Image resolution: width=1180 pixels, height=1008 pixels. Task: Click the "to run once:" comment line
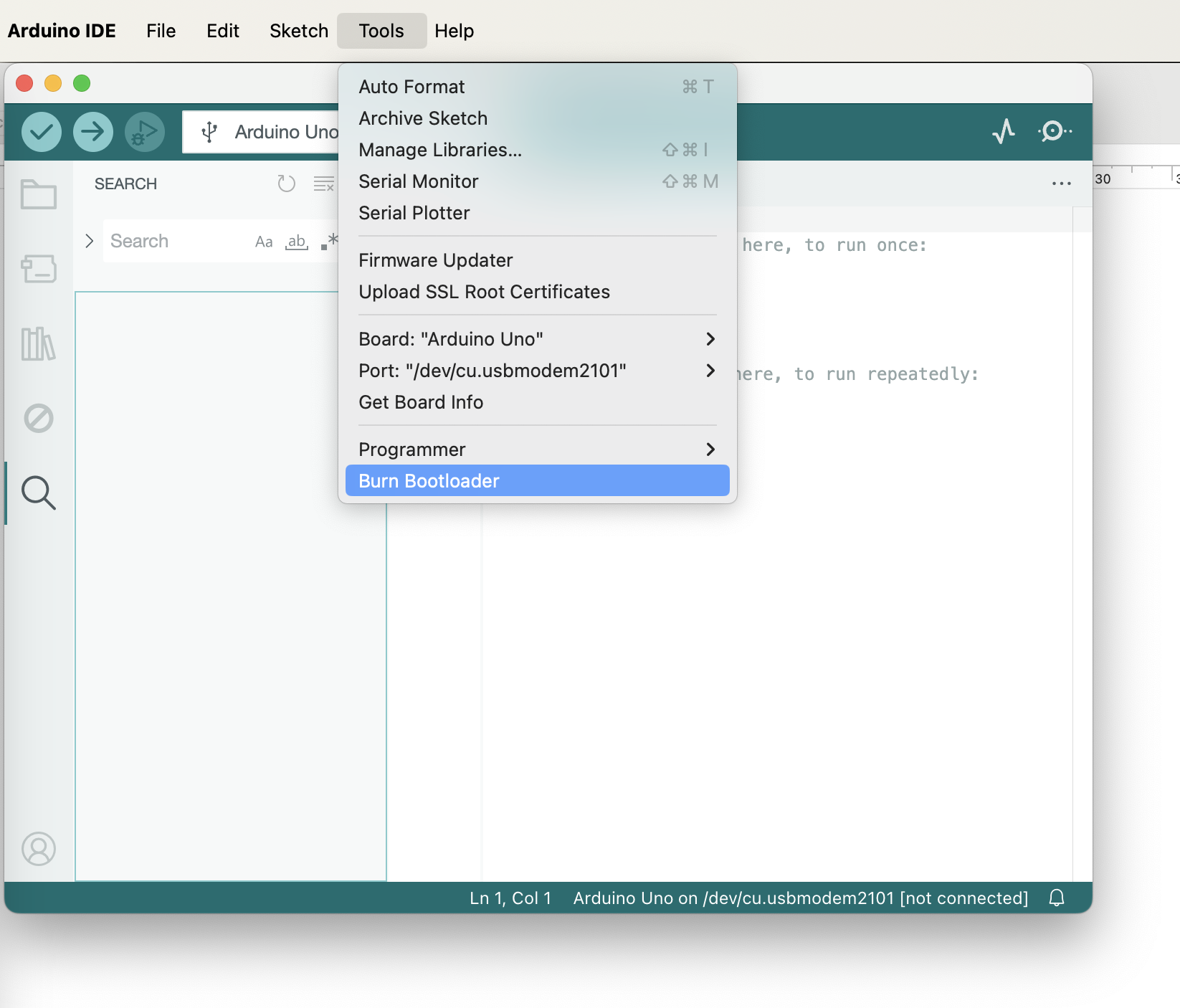tap(834, 245)
